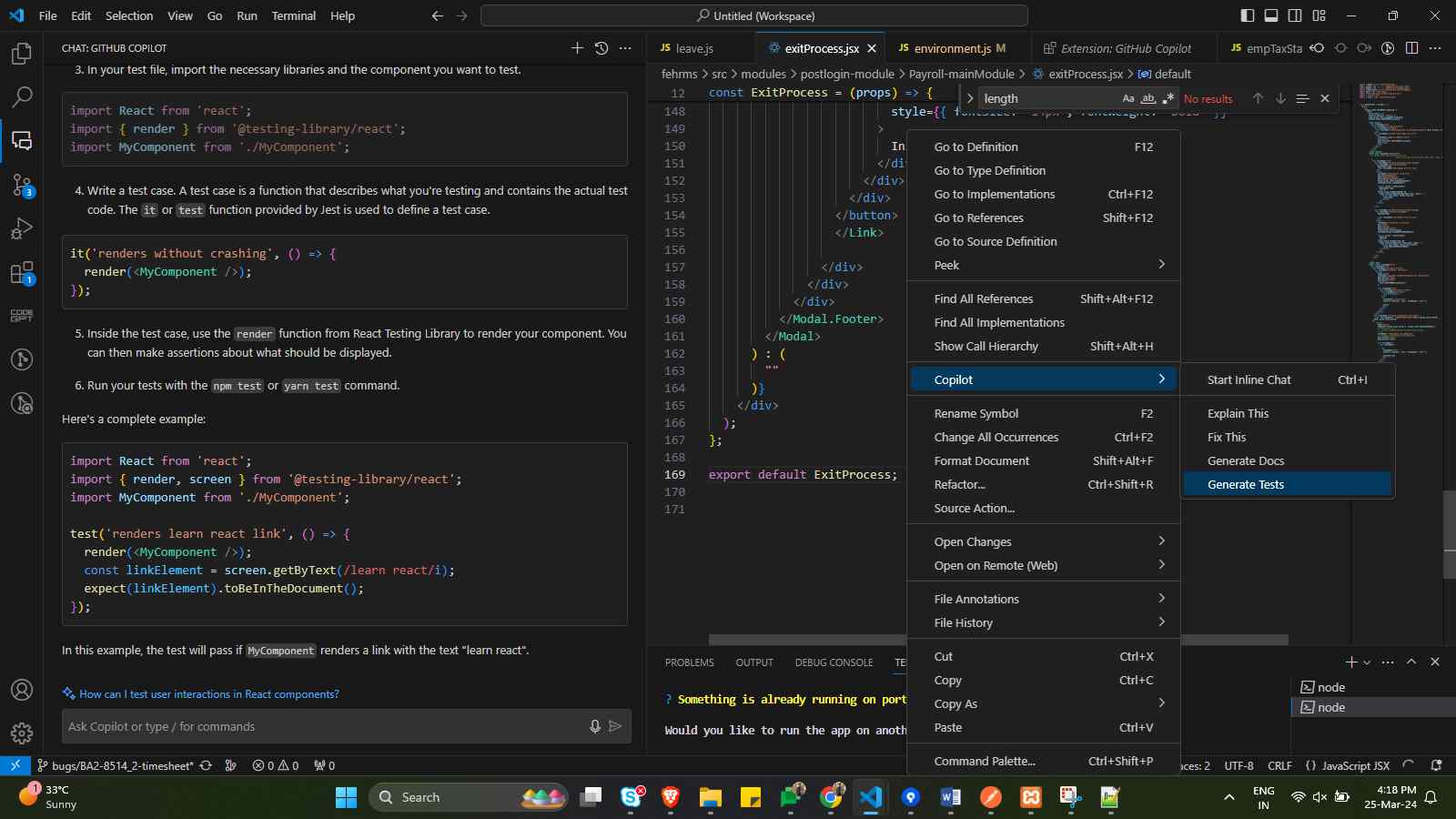Switch to the environment.js editor tab

[959, 48]
